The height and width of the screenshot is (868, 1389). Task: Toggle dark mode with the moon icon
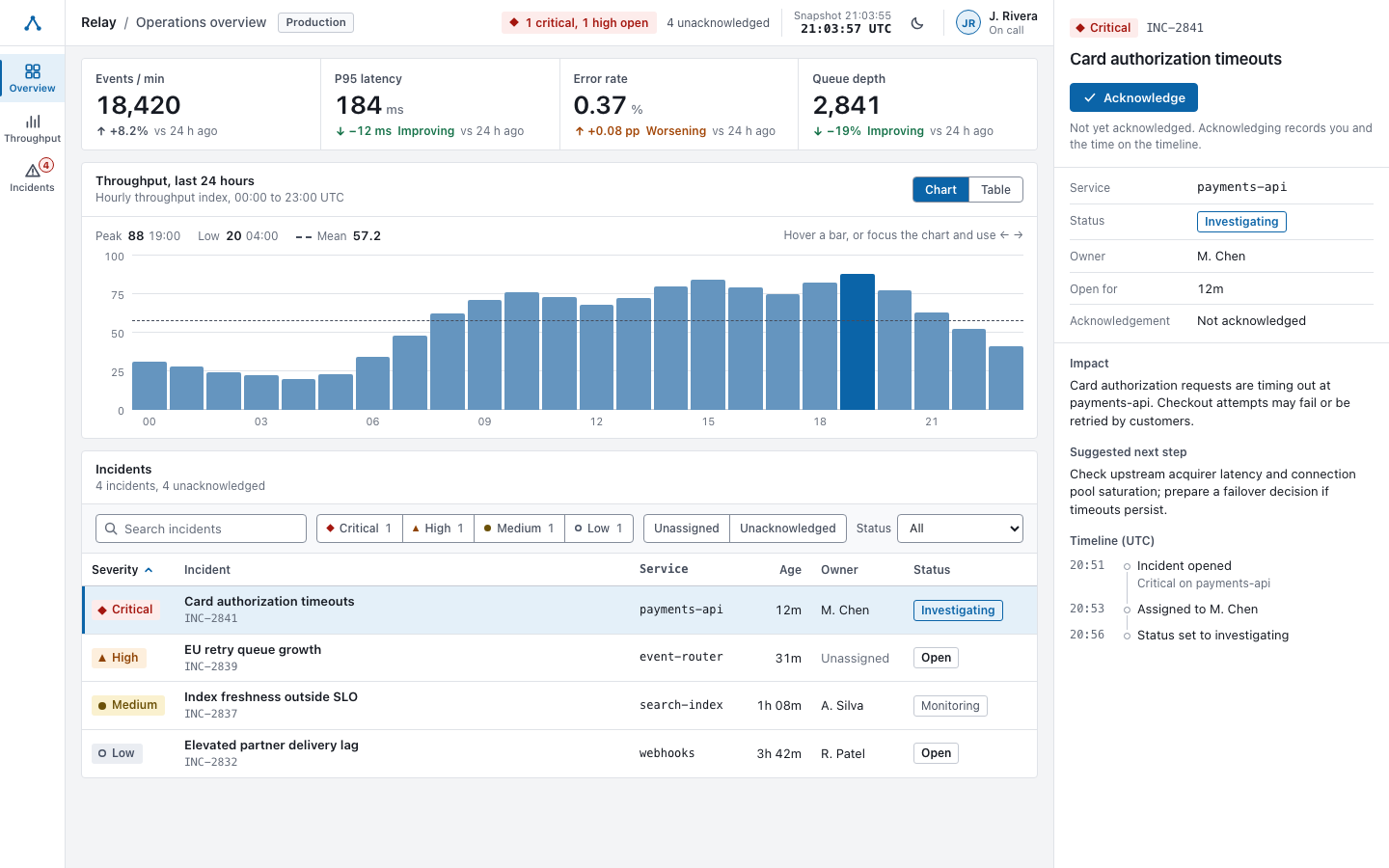917,23
